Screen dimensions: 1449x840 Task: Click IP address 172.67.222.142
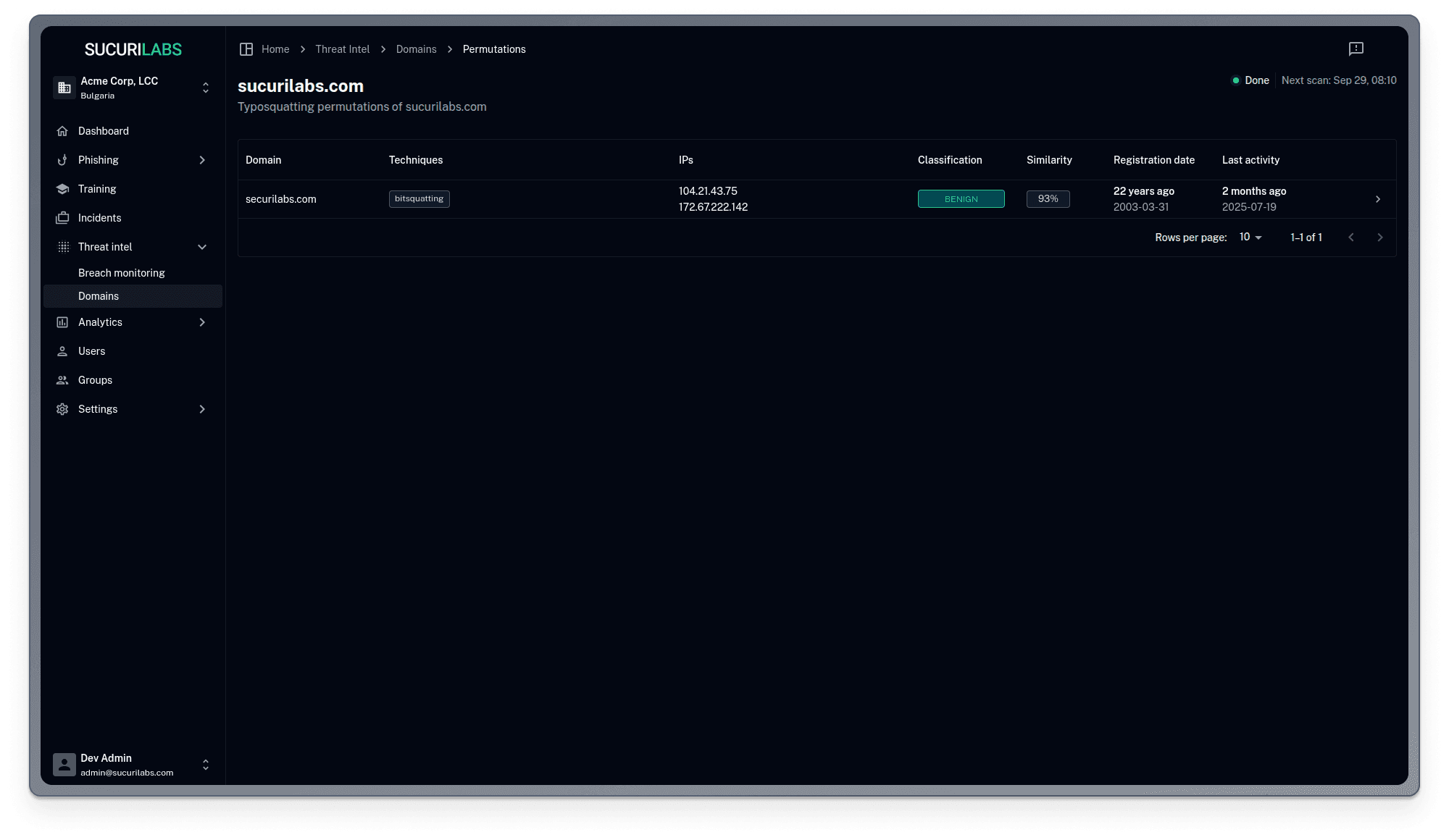pyautogui.click(x=713, y=207)
